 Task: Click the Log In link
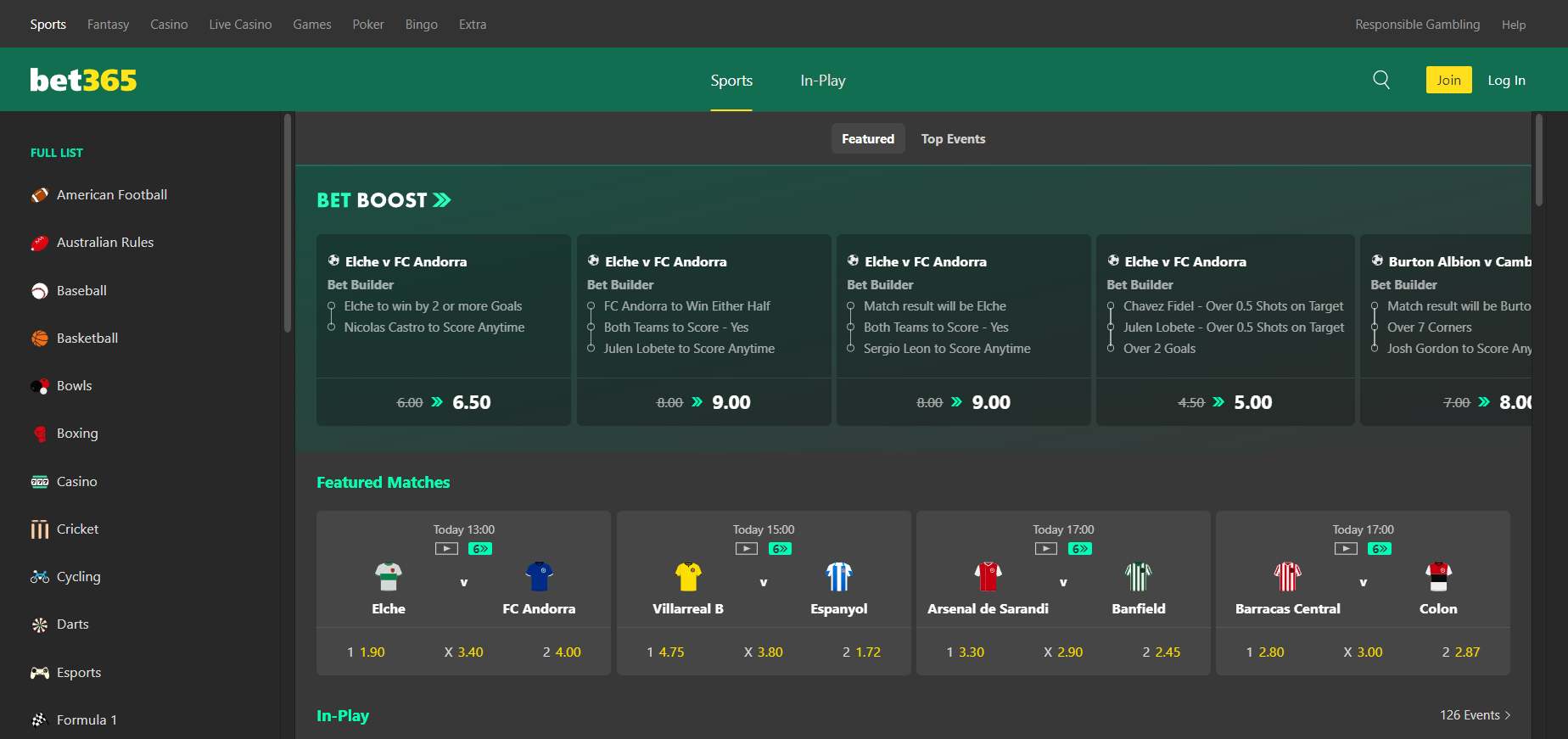(x=1506, y=80)
